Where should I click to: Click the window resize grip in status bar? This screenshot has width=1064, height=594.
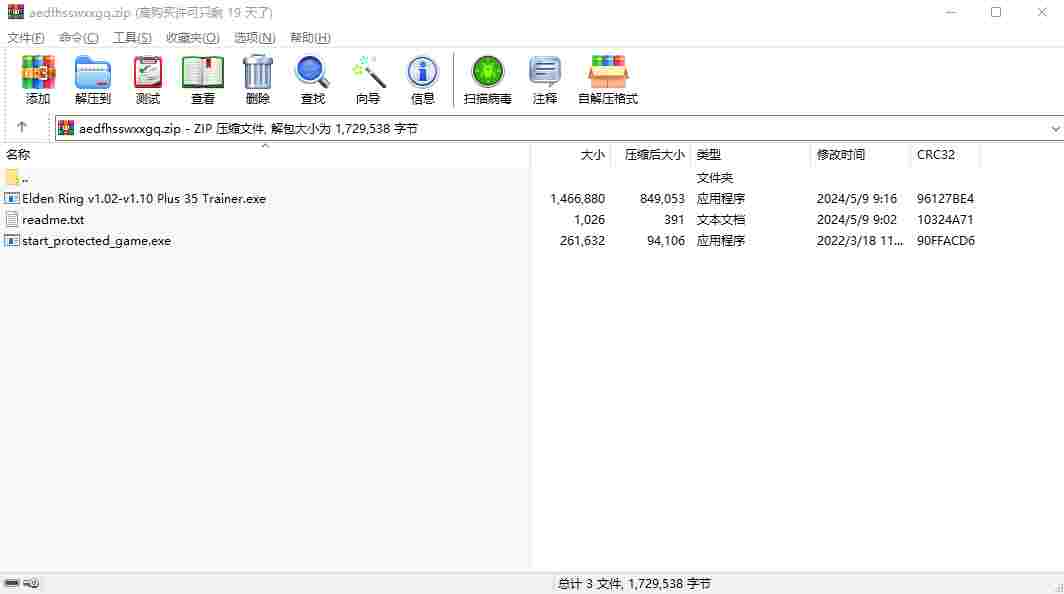[1059, 588]
